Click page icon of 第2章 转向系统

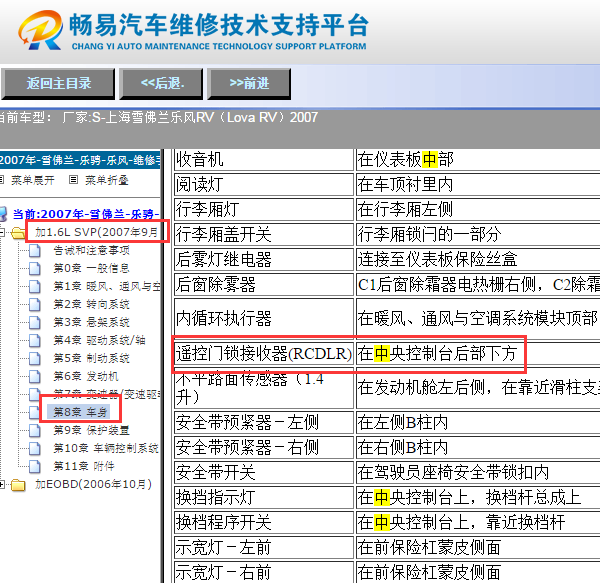point(35,305)
